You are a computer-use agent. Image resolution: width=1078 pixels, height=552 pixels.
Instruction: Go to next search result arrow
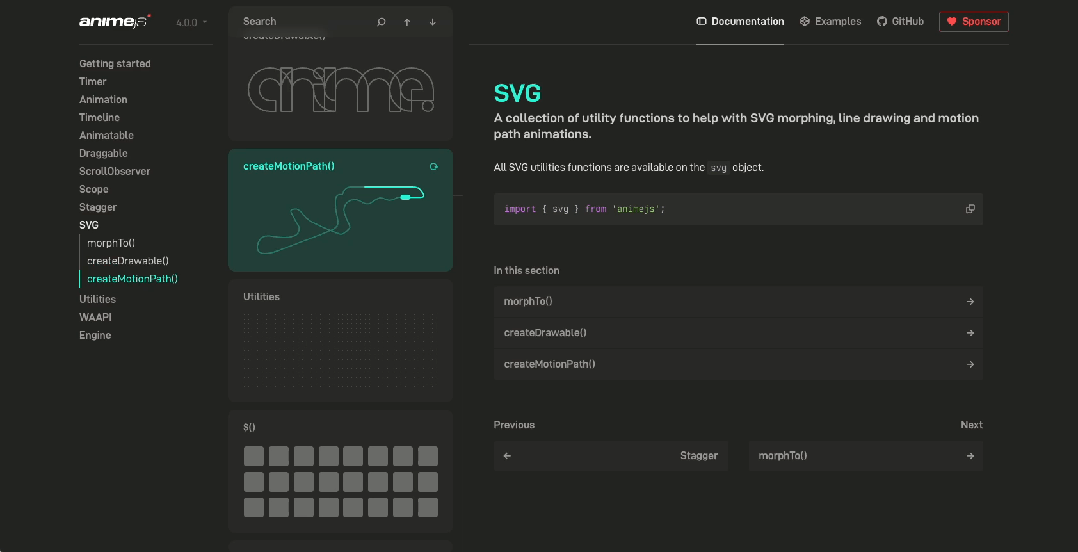tap(432, 22)
